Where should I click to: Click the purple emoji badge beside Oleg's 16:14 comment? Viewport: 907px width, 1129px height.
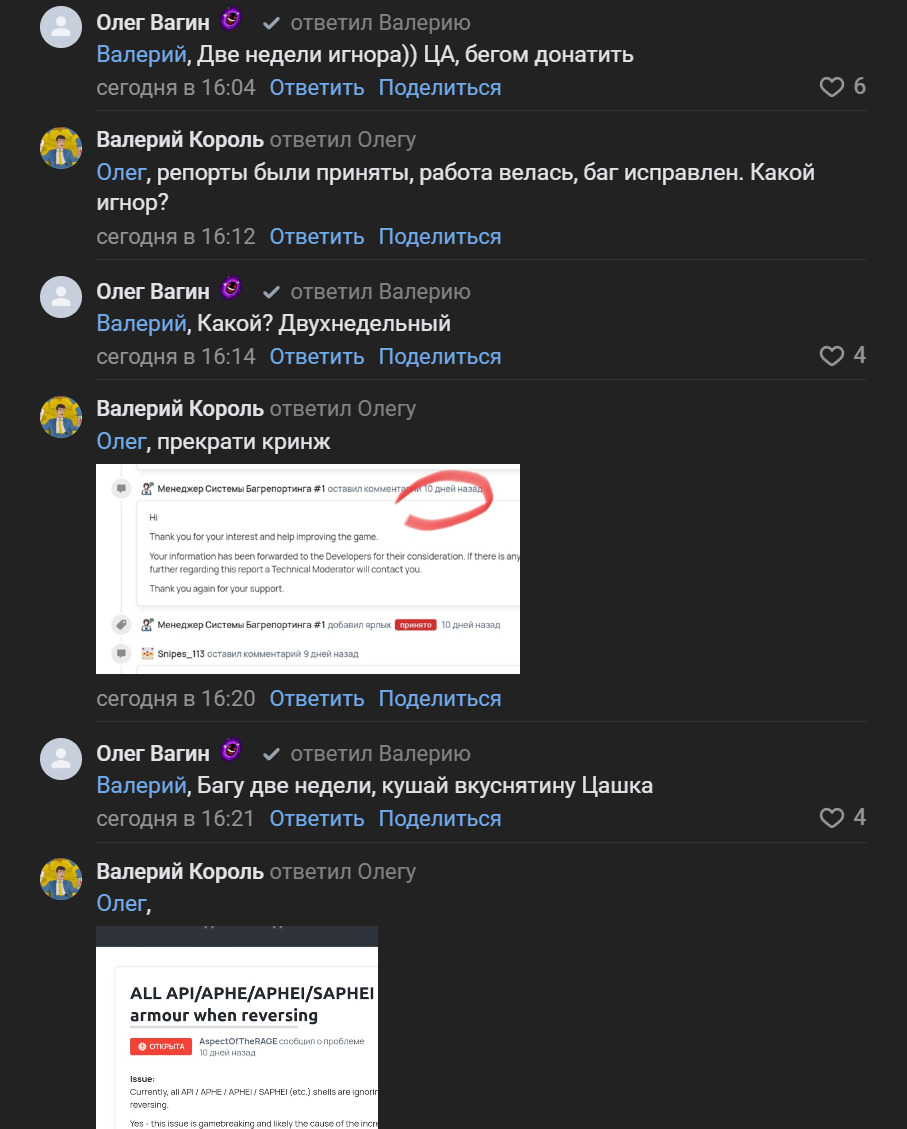(x=231, y=289)
